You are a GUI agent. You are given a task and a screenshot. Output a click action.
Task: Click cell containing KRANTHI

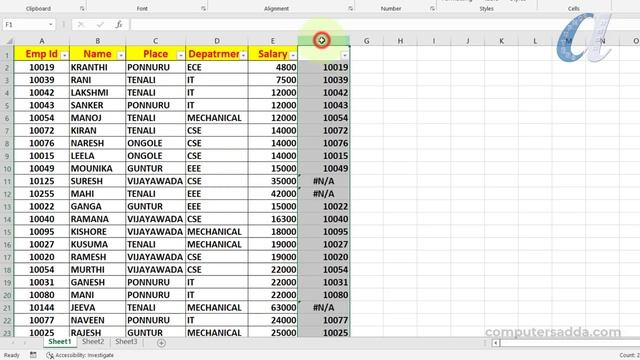click(x=98, y=67)
